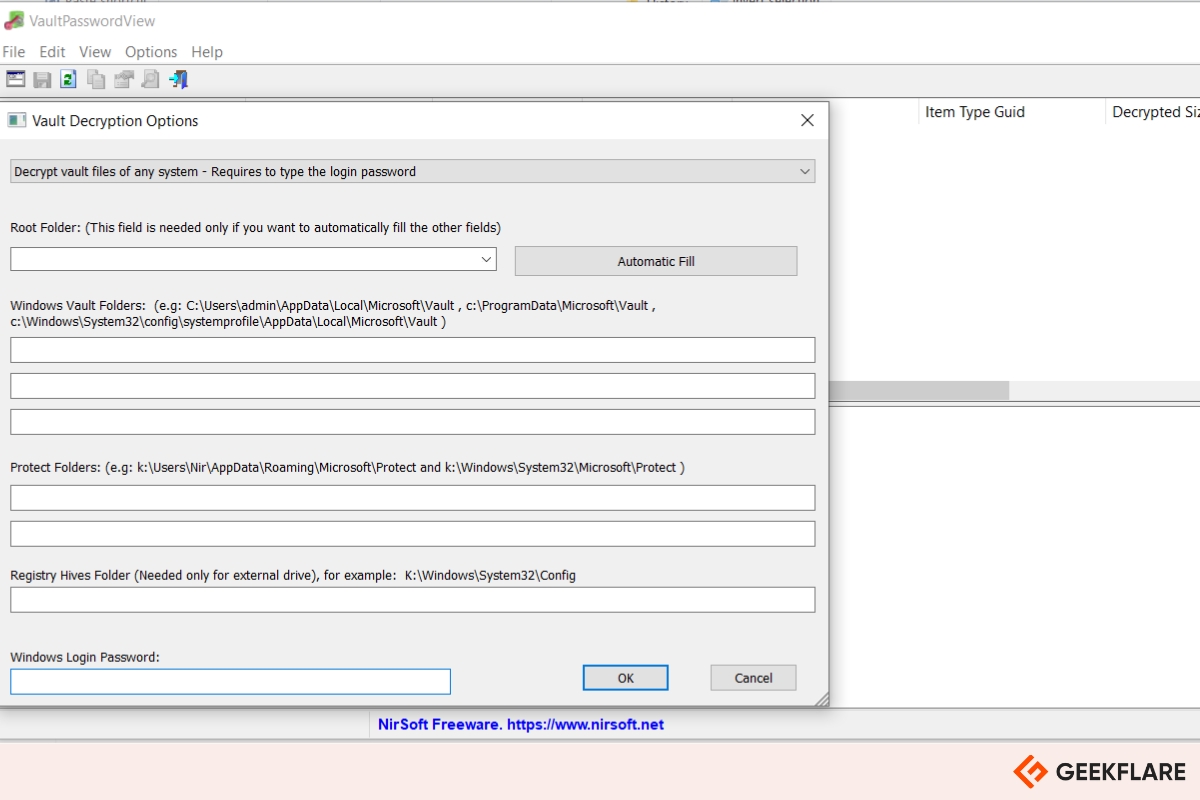
Task: Click the Registry Hives Folder label text
Action: coord(293,576)
